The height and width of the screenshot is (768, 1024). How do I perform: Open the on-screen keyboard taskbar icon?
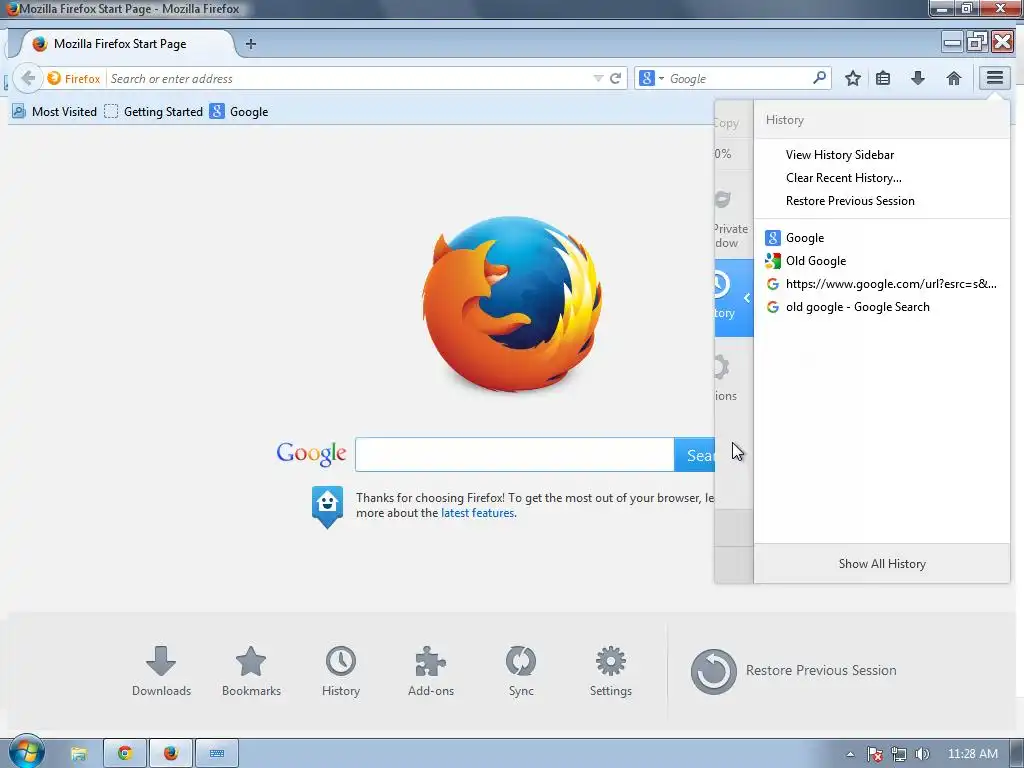point(217,754)
